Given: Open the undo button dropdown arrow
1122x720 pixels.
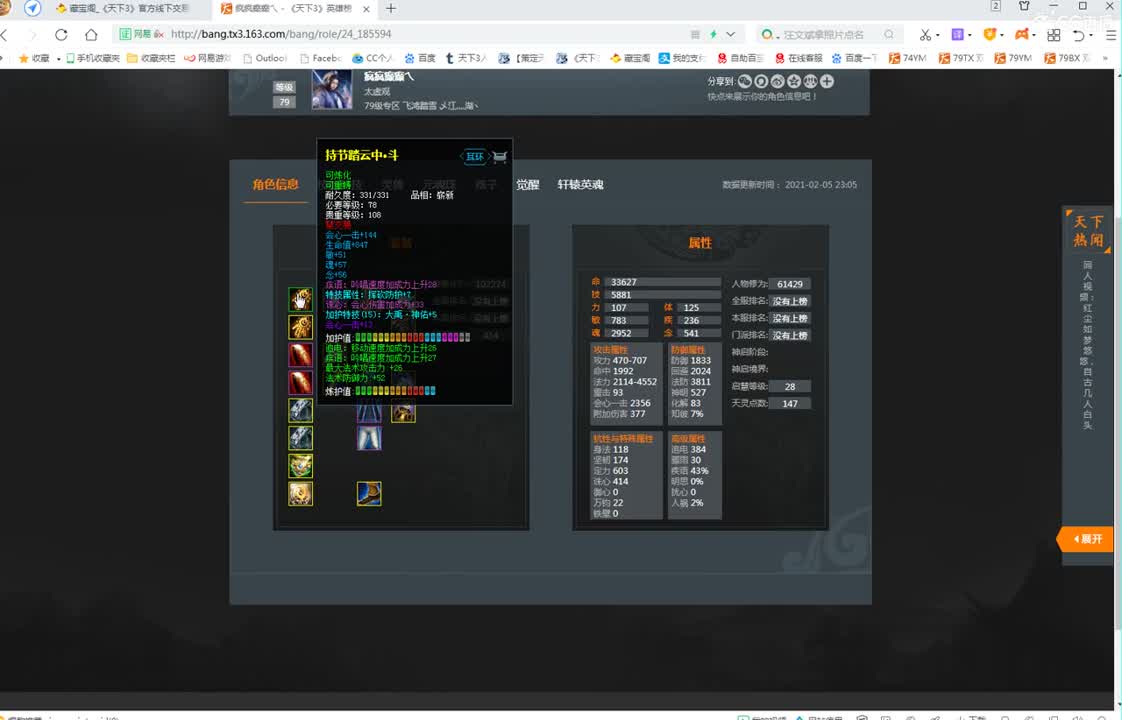Looking at the screenshot, I should tap(1090, 35).
